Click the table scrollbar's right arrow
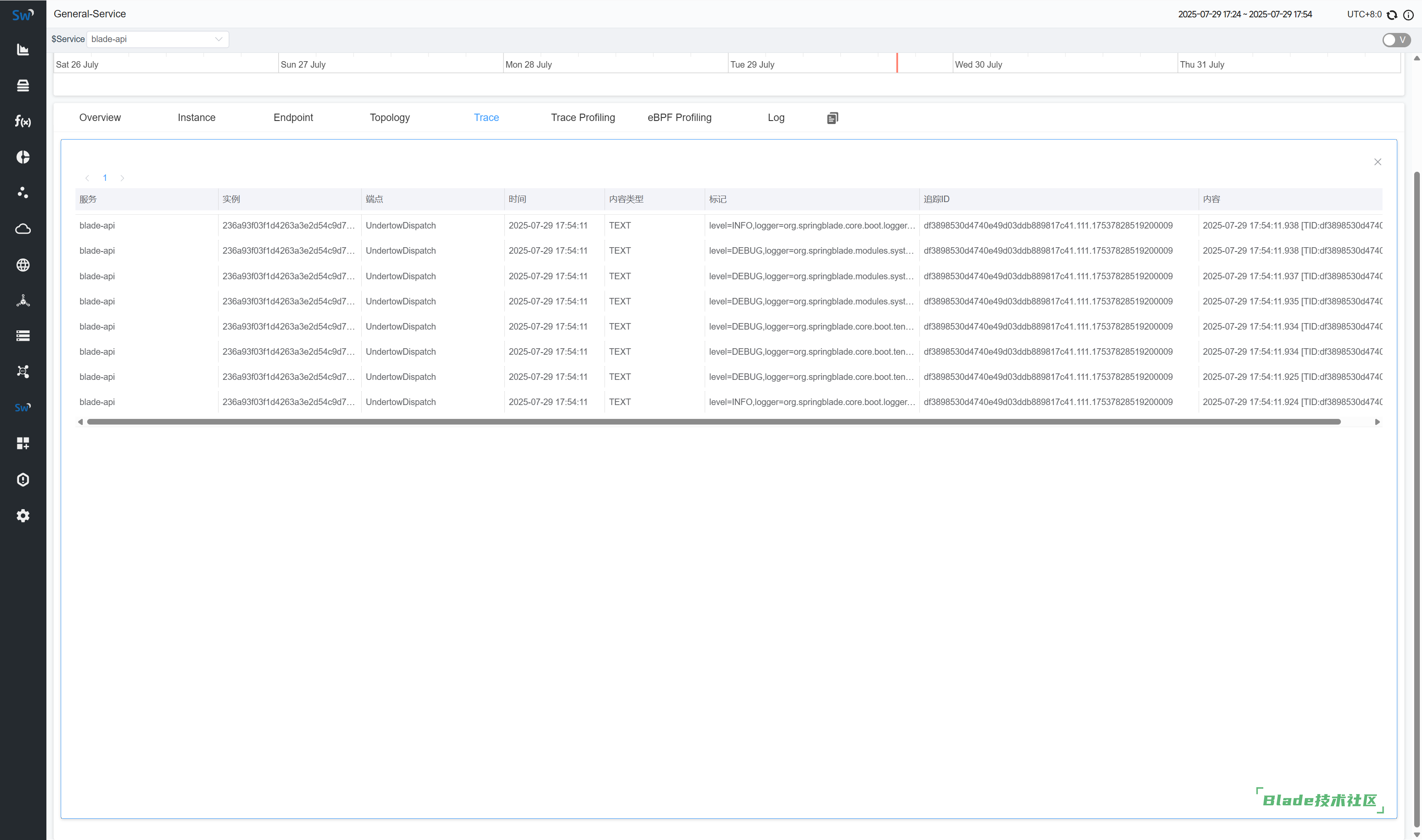 coord(1377,422)
